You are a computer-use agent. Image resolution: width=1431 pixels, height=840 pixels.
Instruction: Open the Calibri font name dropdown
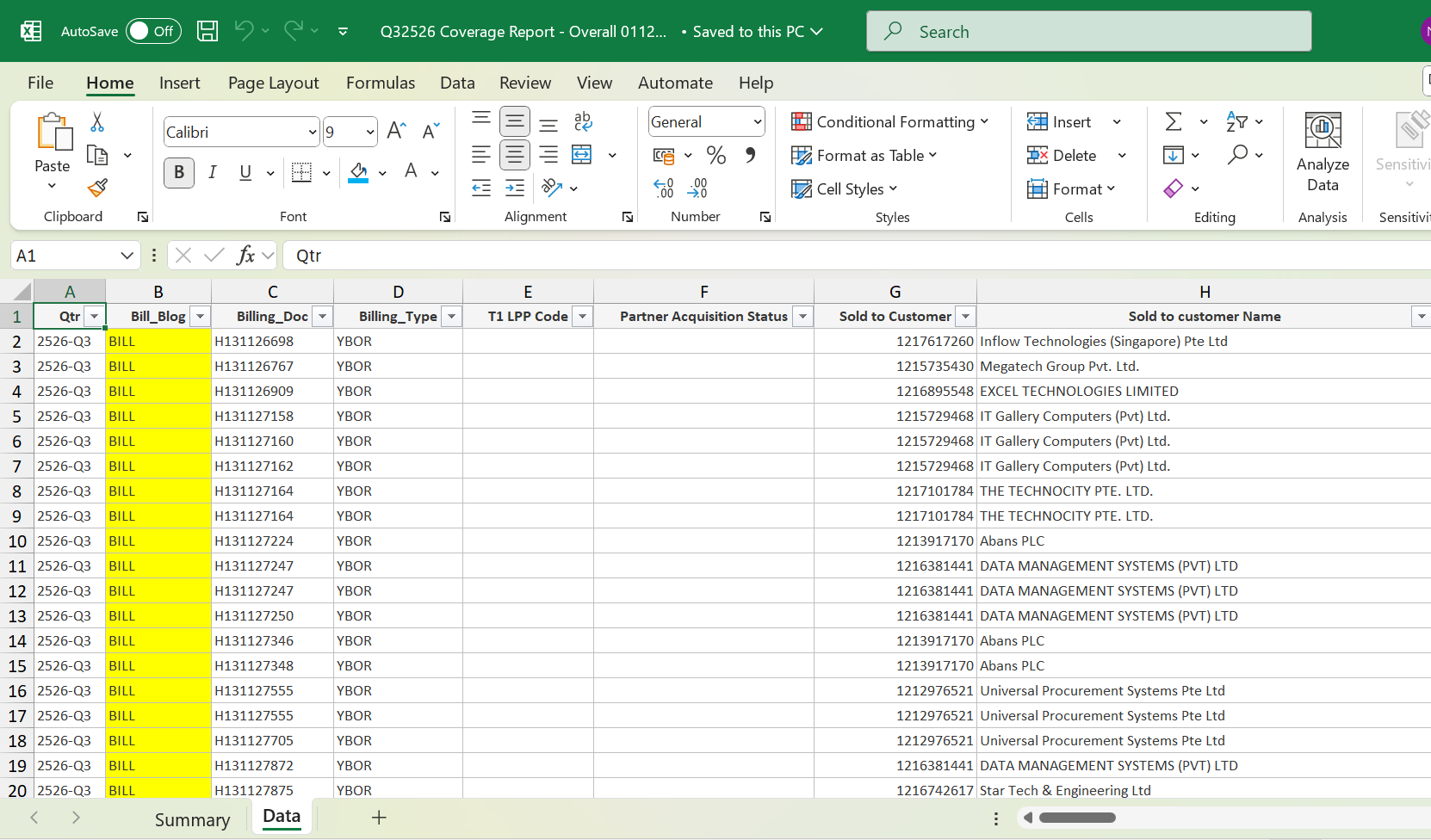(x=312, y=133)
